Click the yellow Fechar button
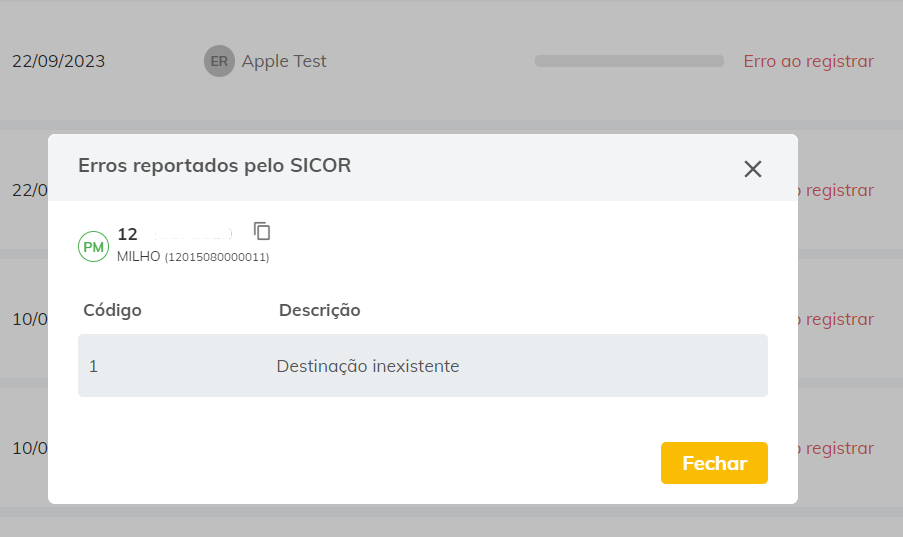This screenshot has height=537, width=903. pyautogui.click(x=714, y=463)
